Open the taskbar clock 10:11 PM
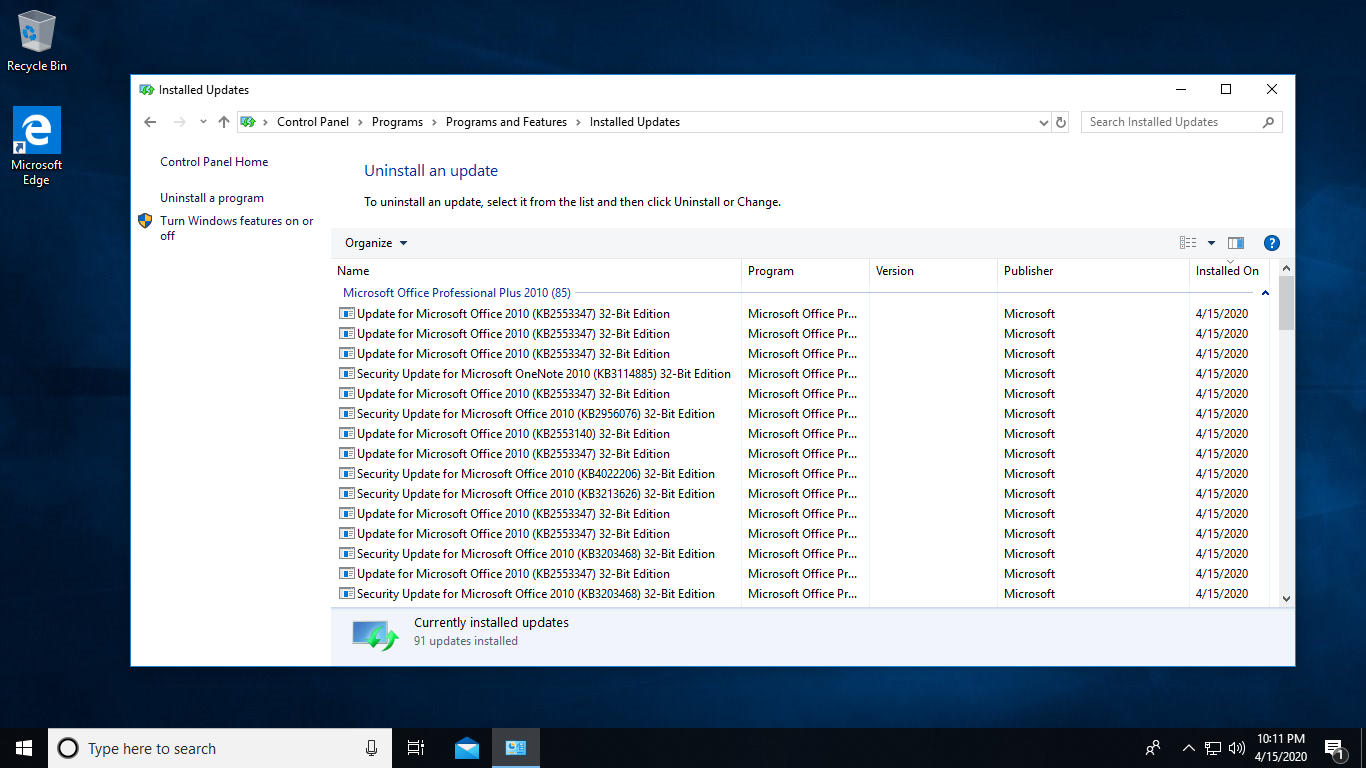Screen dimensions: 1366x768 [1281, 748]
